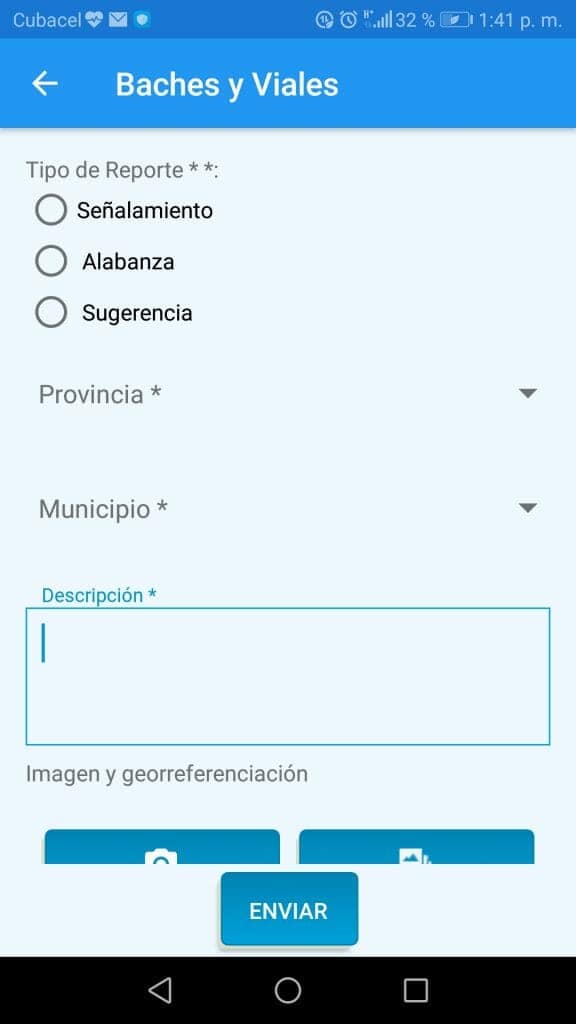The height and width of the screenshot is (1024, 576).
Task: Submit the form with ENVIAR
Action: click(289, 909)
